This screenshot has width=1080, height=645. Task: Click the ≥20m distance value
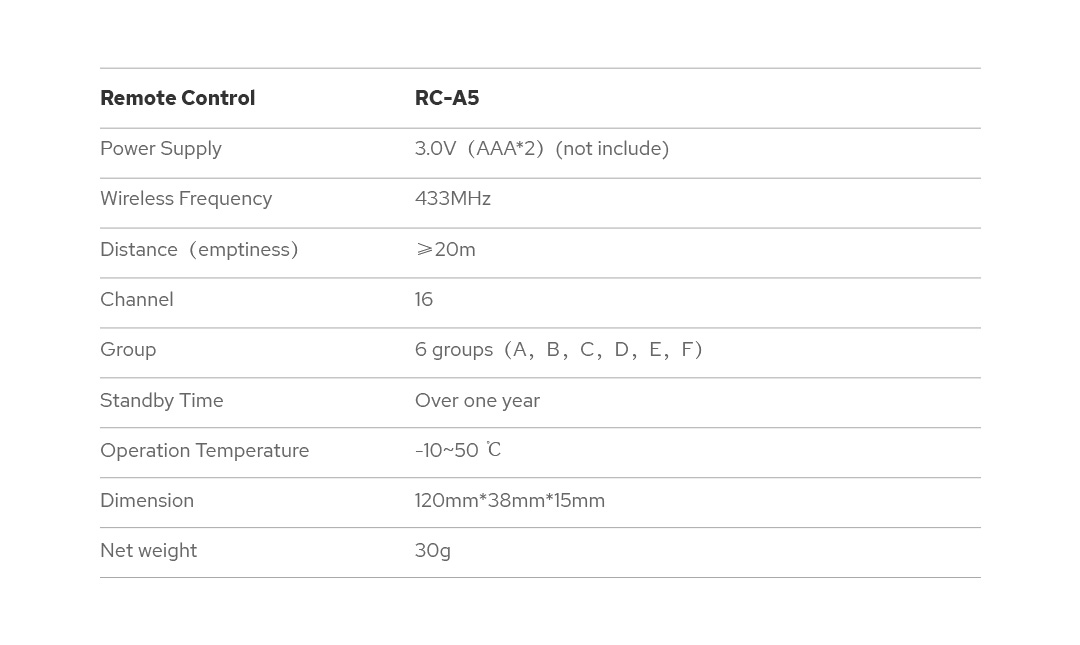[445, 249]
